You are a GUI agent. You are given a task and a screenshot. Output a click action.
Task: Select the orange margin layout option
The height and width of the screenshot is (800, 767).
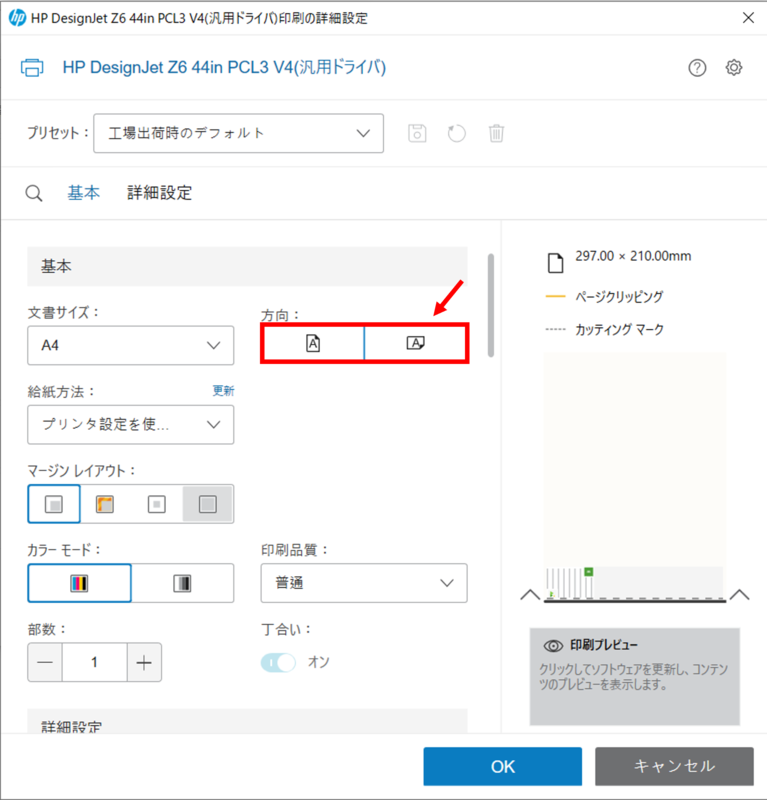point(105,504)
